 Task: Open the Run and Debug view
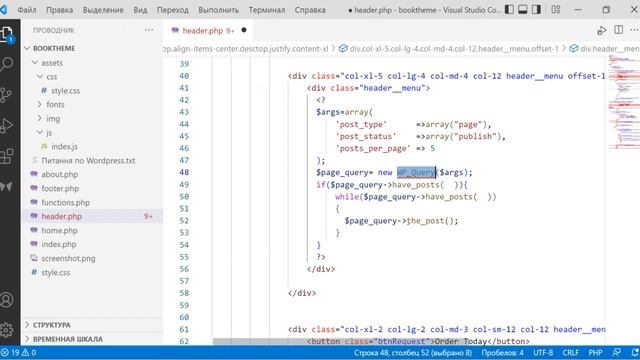[7, 125]
